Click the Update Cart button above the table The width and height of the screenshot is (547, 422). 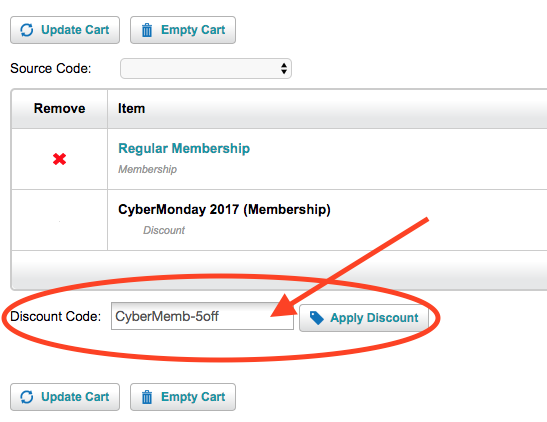[x=65, y=30]
